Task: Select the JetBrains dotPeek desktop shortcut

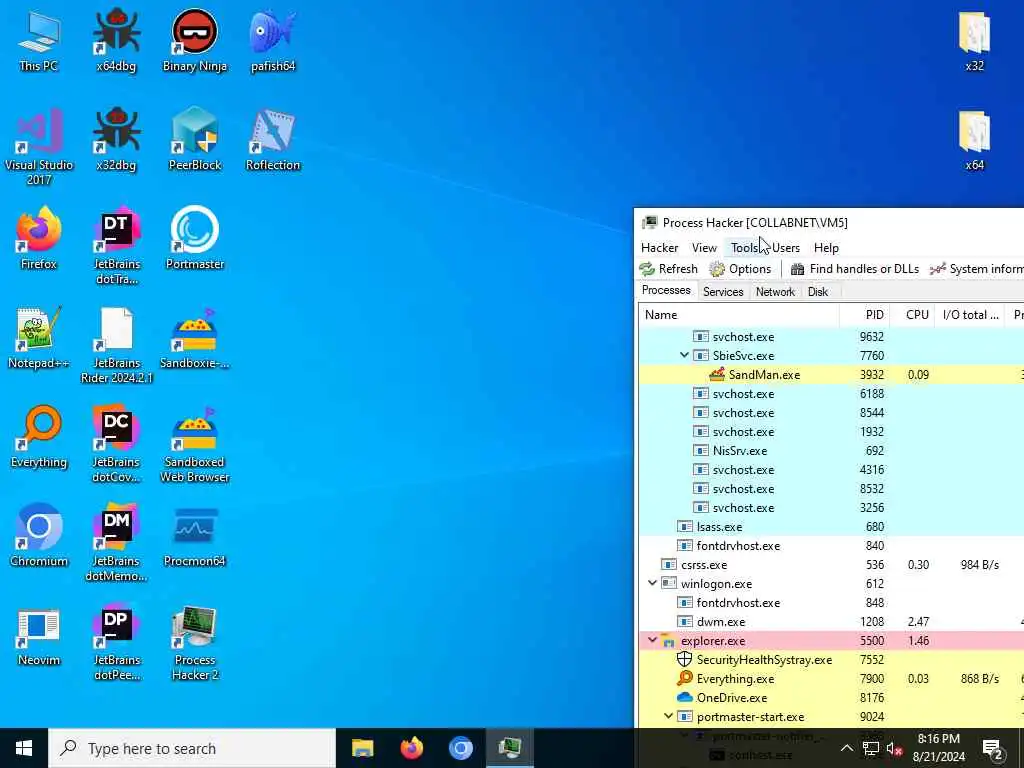Action: tap(116, 643)
